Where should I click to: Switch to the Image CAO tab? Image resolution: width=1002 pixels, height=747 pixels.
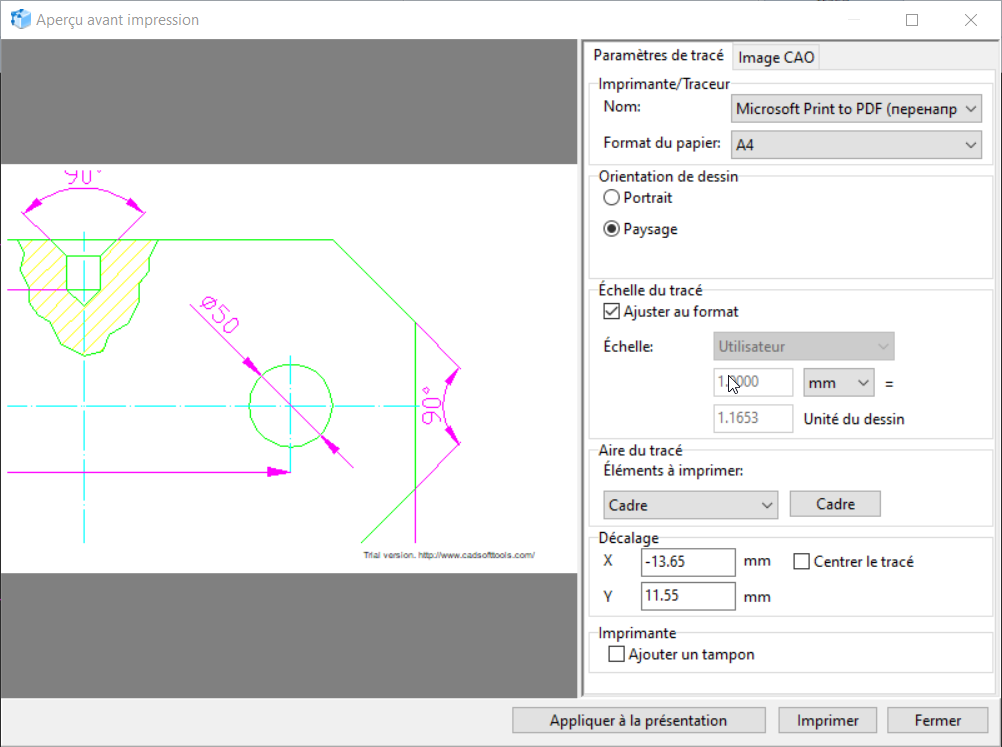777,57
